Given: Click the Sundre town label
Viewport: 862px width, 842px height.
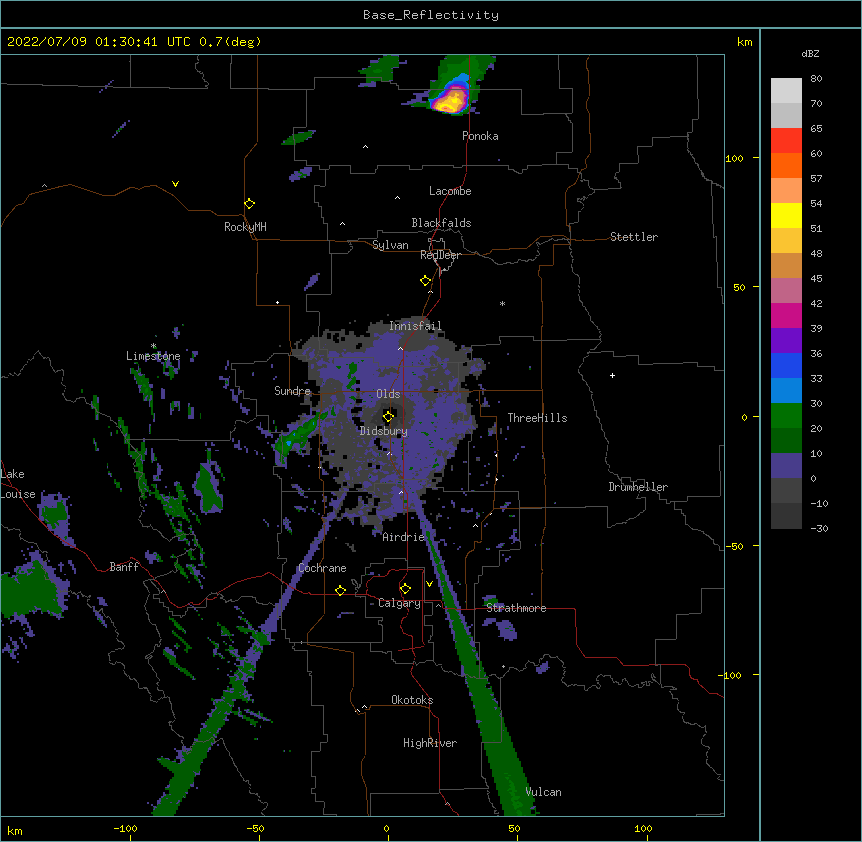Looking at the screenshot, I should 292,391.
